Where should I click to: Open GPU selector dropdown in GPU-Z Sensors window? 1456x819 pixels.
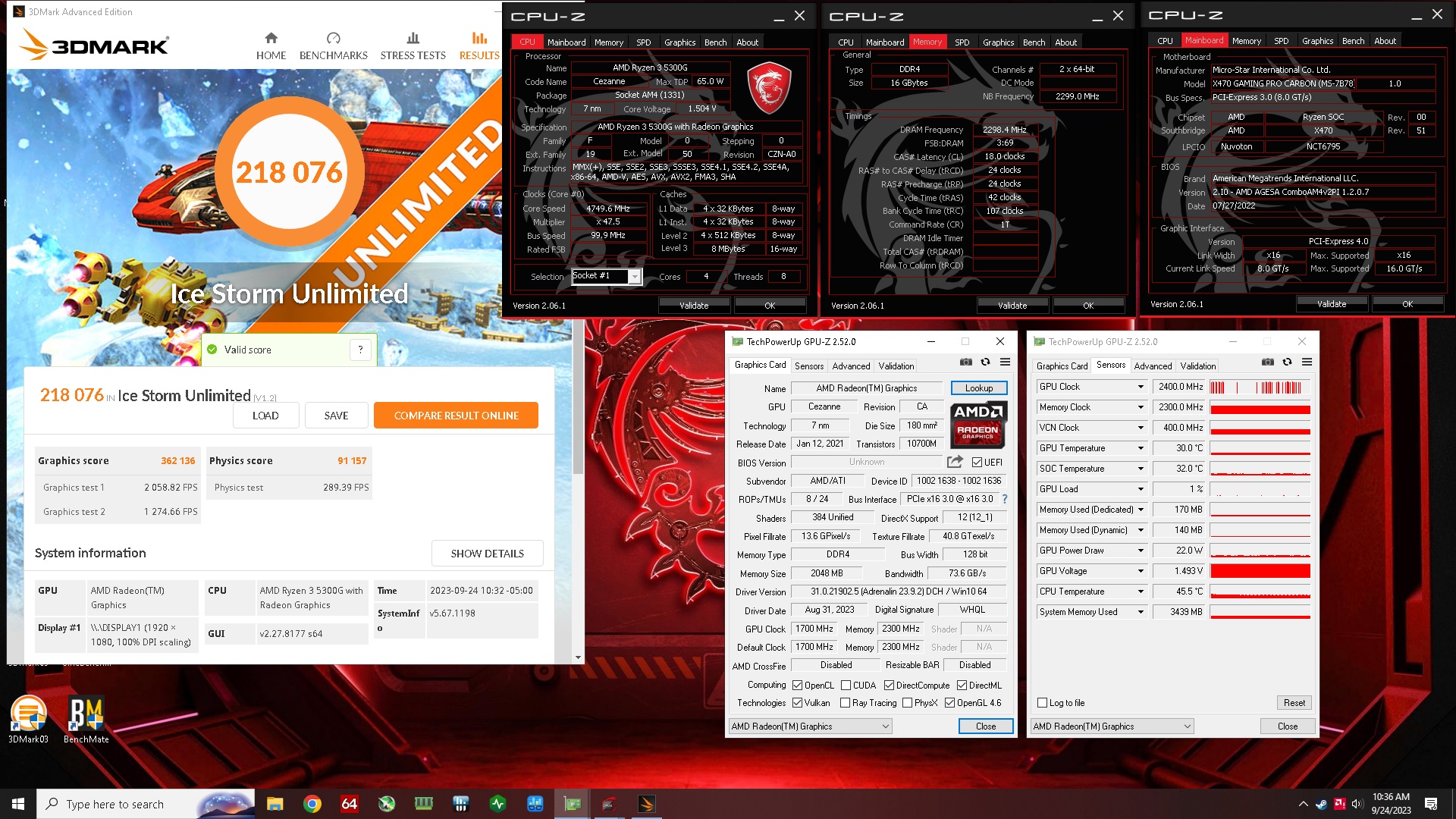pyautogui.click(x=1112, y=726)
